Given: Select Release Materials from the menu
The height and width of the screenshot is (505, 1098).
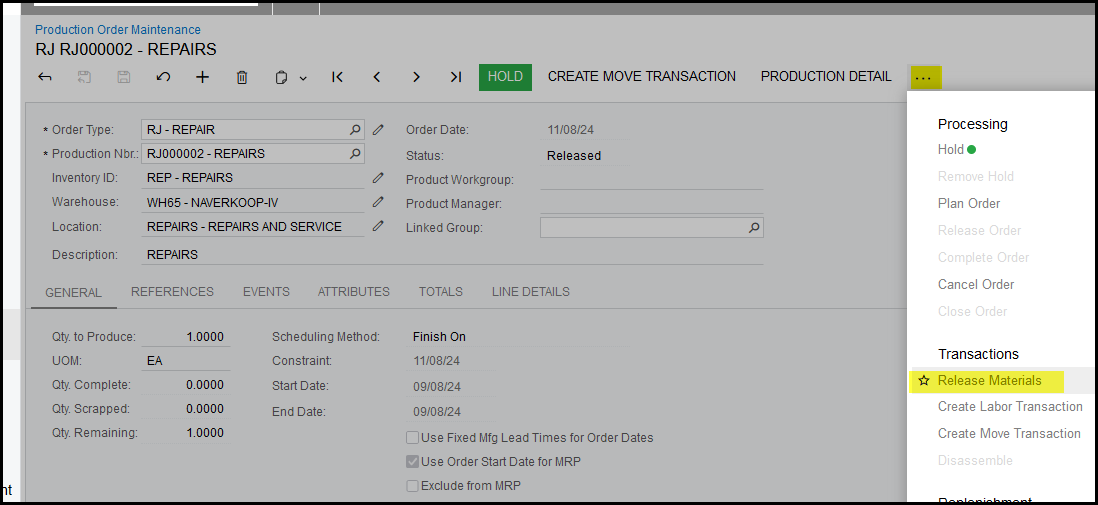Looking at the screenshot, I should [989, 381].
